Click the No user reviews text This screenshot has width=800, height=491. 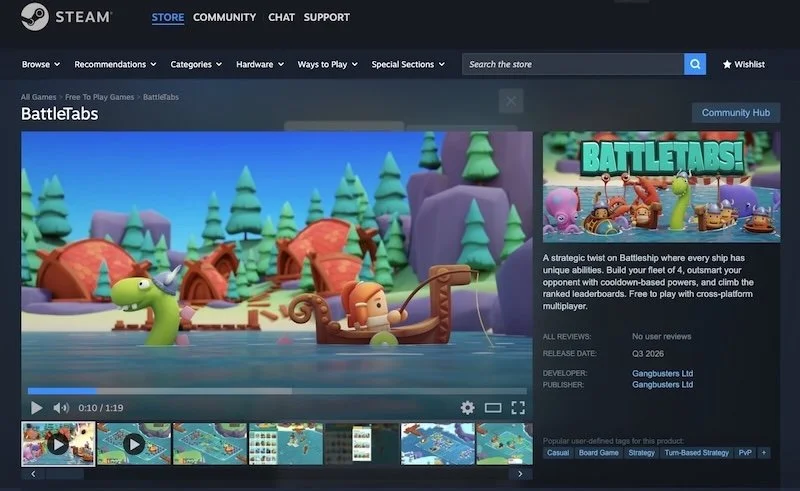[x=661, y=336]
